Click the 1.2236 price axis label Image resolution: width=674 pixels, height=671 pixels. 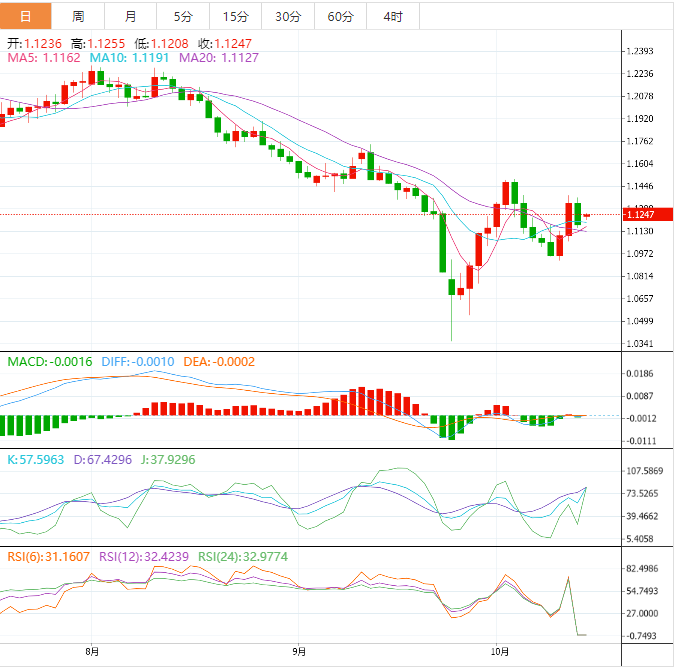point(640,74)
